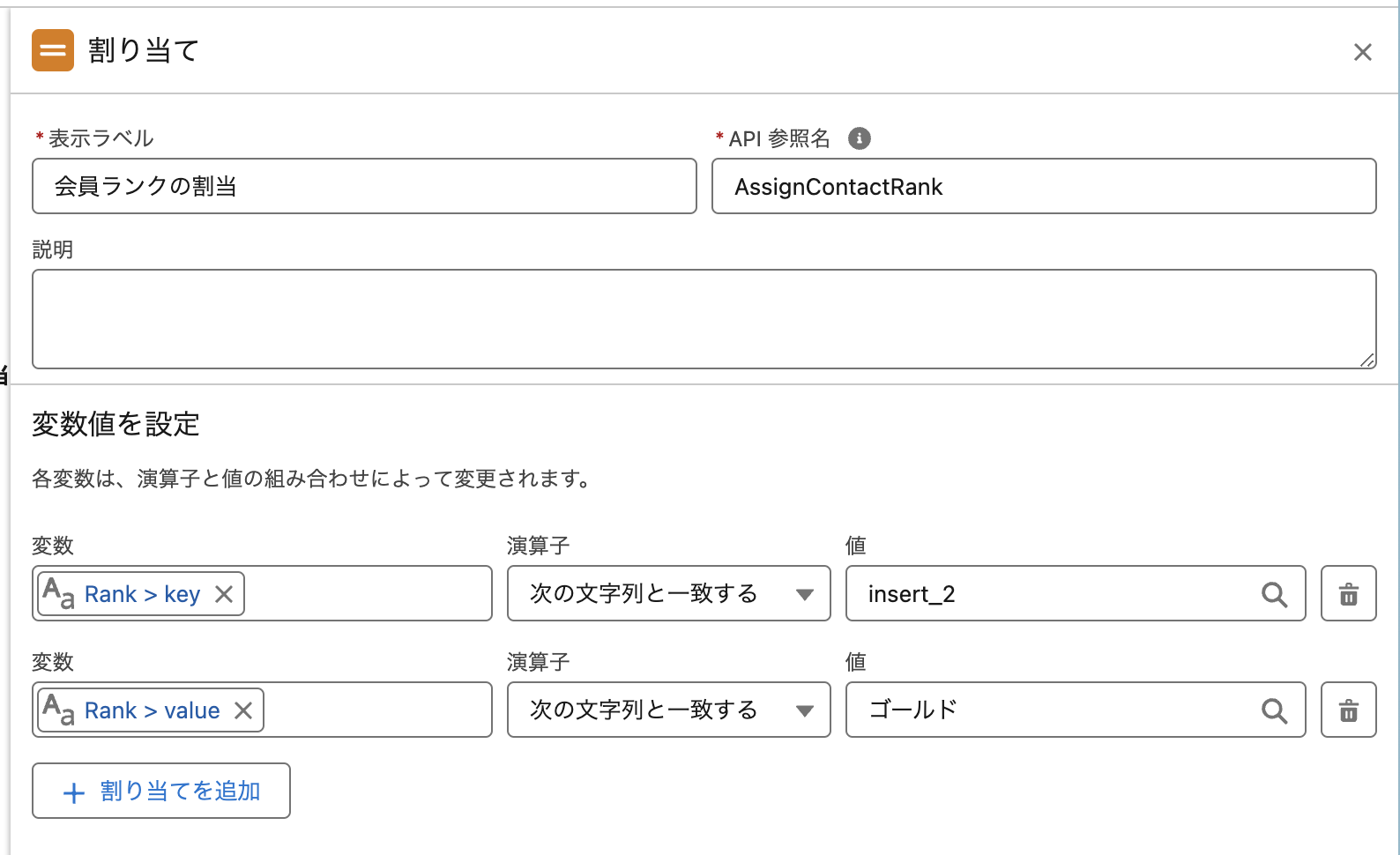
Task: Delete the Rank > key assignment row
Action: 1348,594
